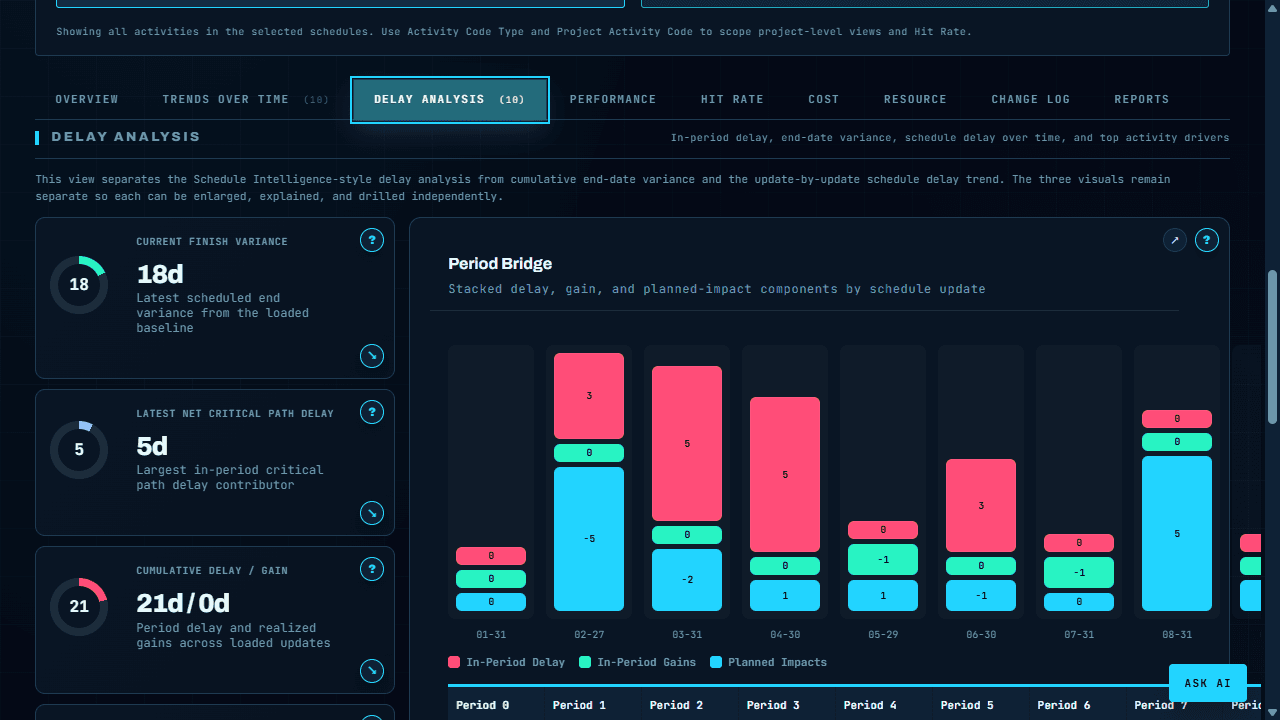Open help for Latest Net Critical Path Delay

tap(372, 412)
